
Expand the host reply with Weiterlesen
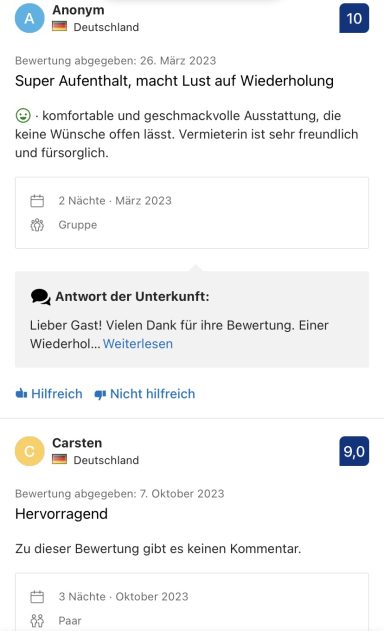click(138, 344)
